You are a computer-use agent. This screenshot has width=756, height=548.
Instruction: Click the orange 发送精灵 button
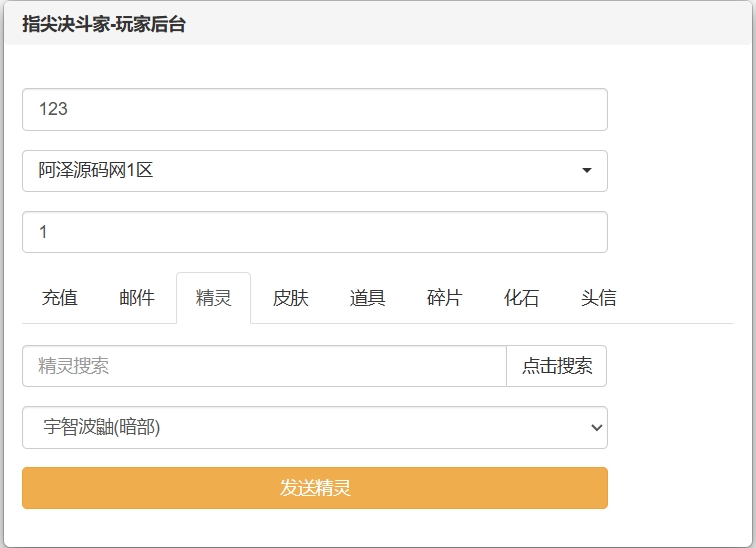click(314, 488)
